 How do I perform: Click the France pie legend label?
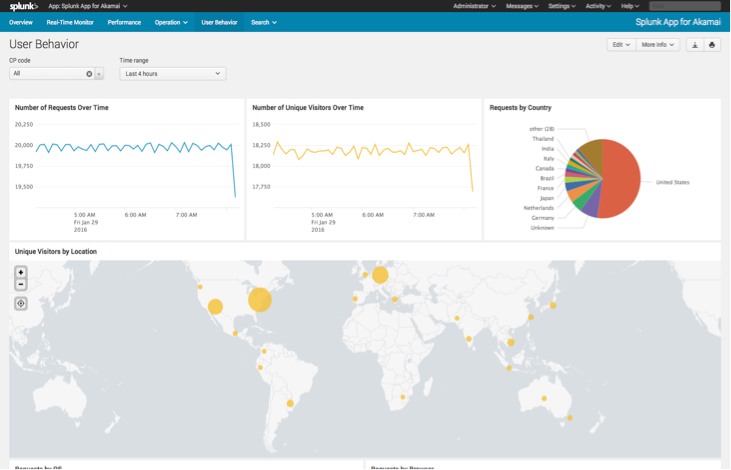[x=545, y=188]
